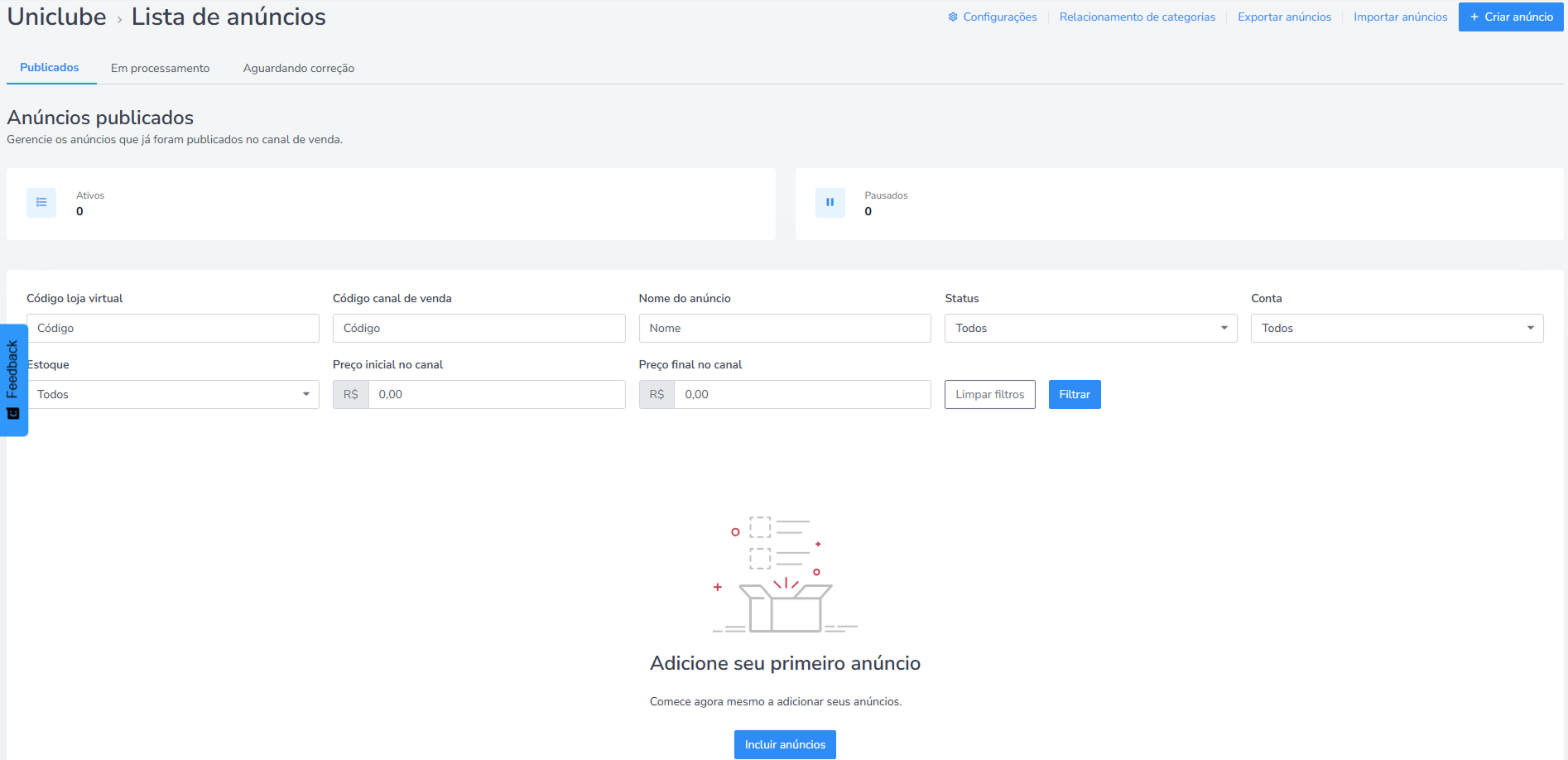Screen dimensions: 1568x760
Task: Switch to Aguardando correção tab
Action: [299, 69]
